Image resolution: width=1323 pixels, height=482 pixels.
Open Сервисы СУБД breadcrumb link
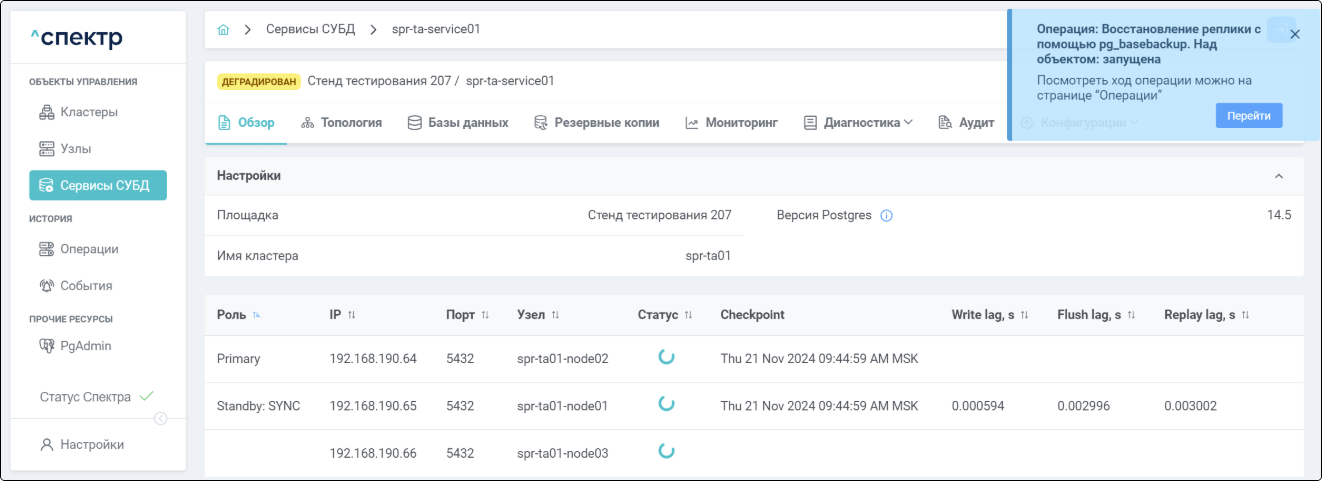[x=310, y=30]
